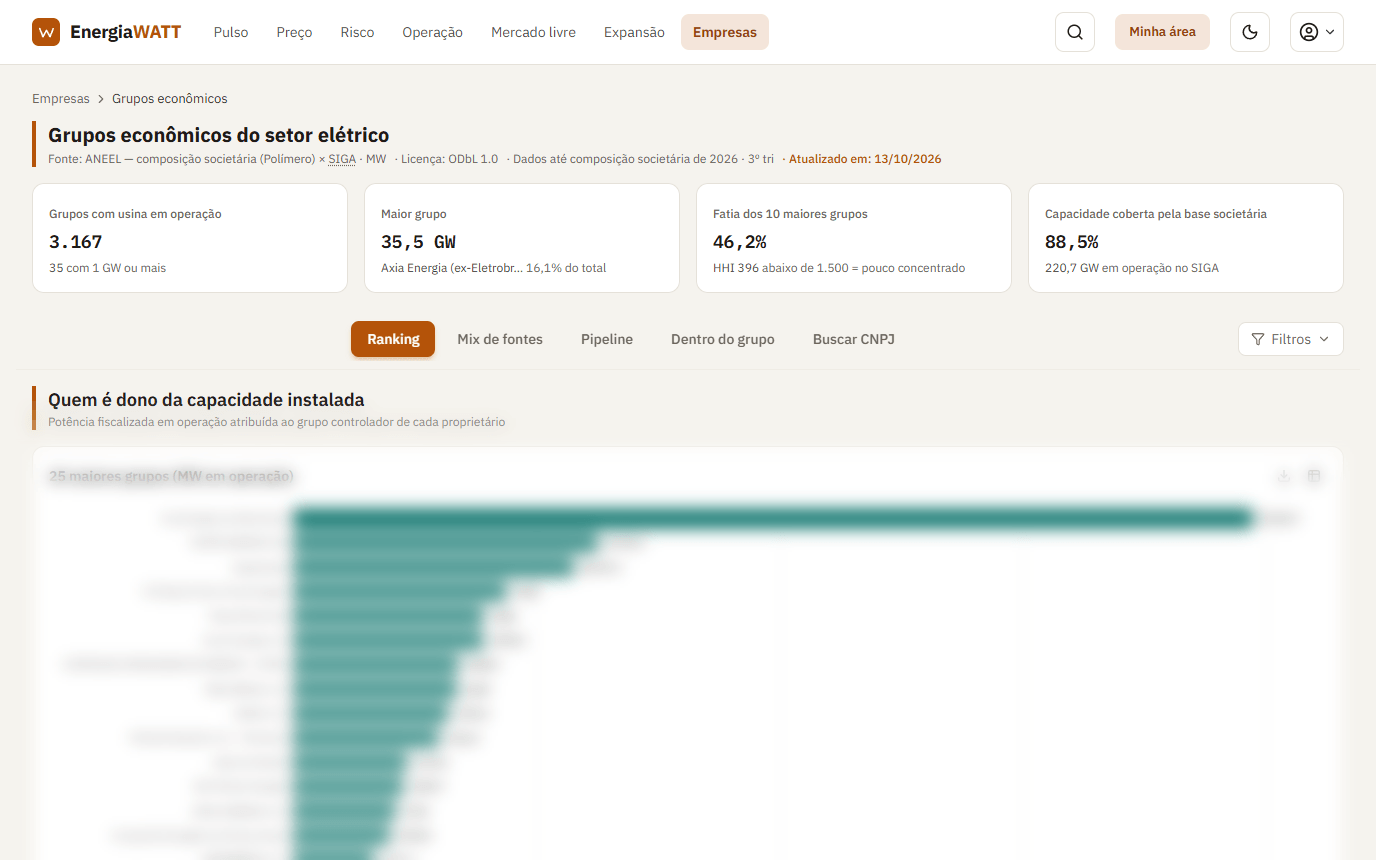The image size is (1376, 860).
Task: Click the "88,5%" coverage value
Action: tap(1072, 242)
